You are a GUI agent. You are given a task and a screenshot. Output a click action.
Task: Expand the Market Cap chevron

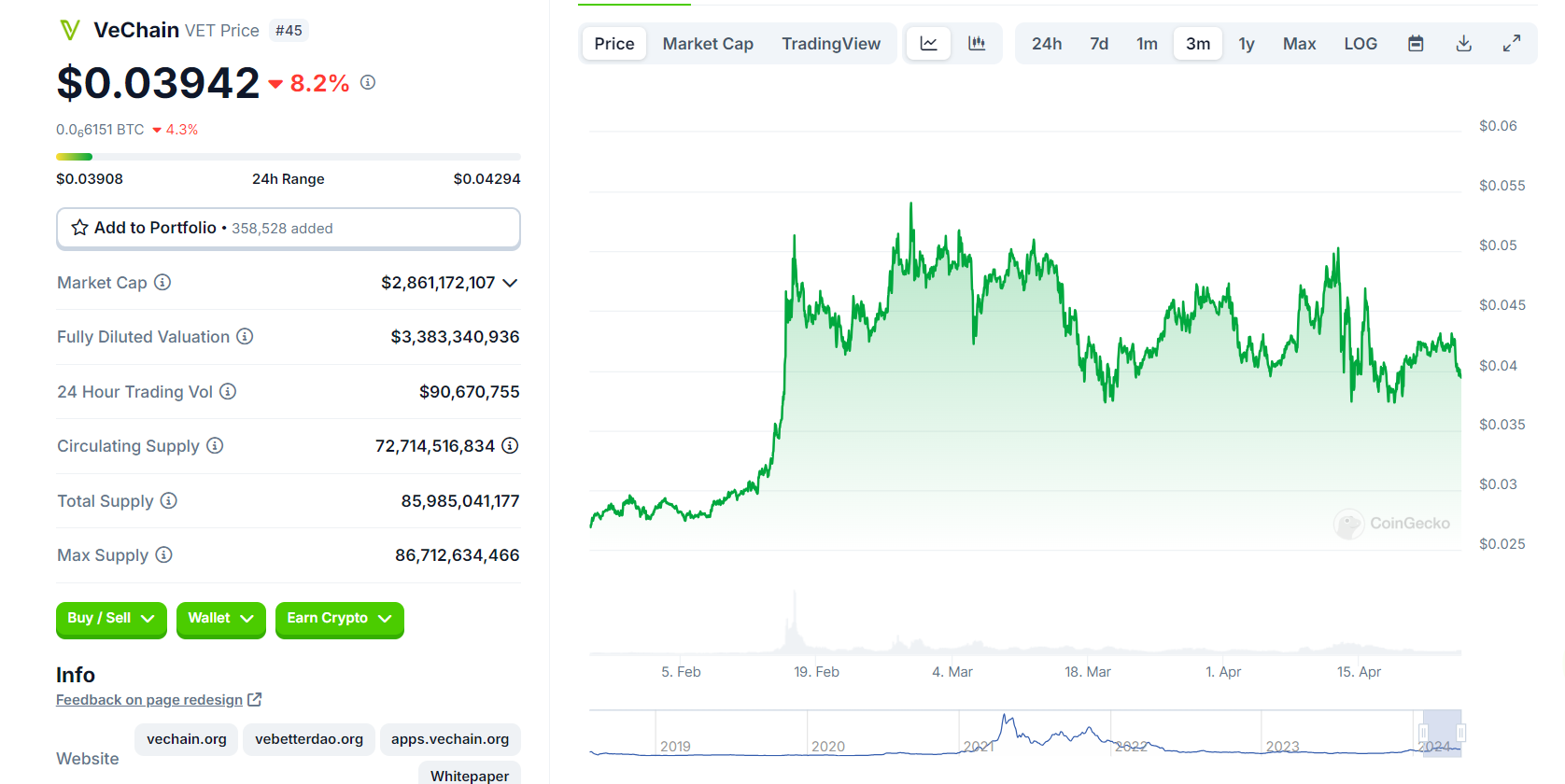point(510,283)
